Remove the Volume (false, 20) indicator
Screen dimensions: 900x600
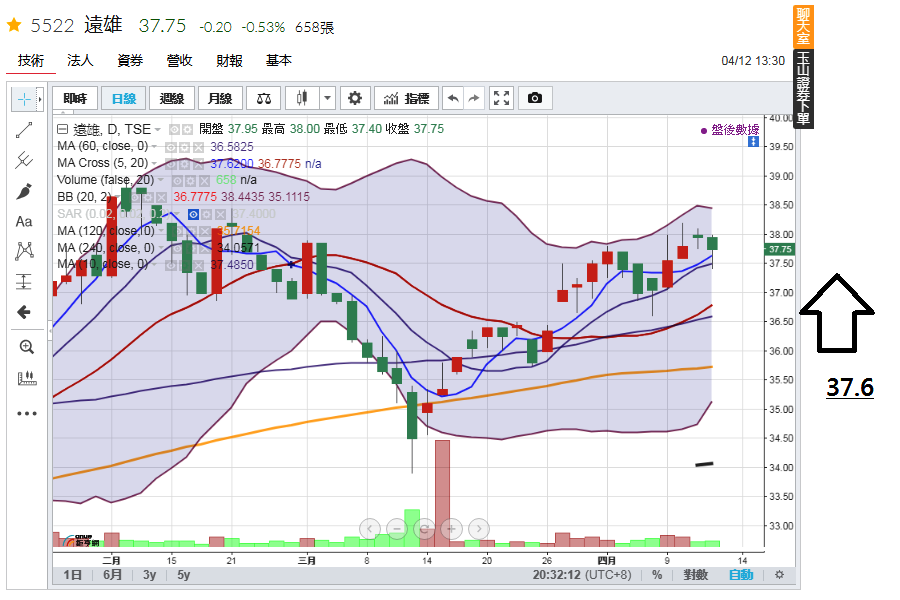tap(205, 181)
